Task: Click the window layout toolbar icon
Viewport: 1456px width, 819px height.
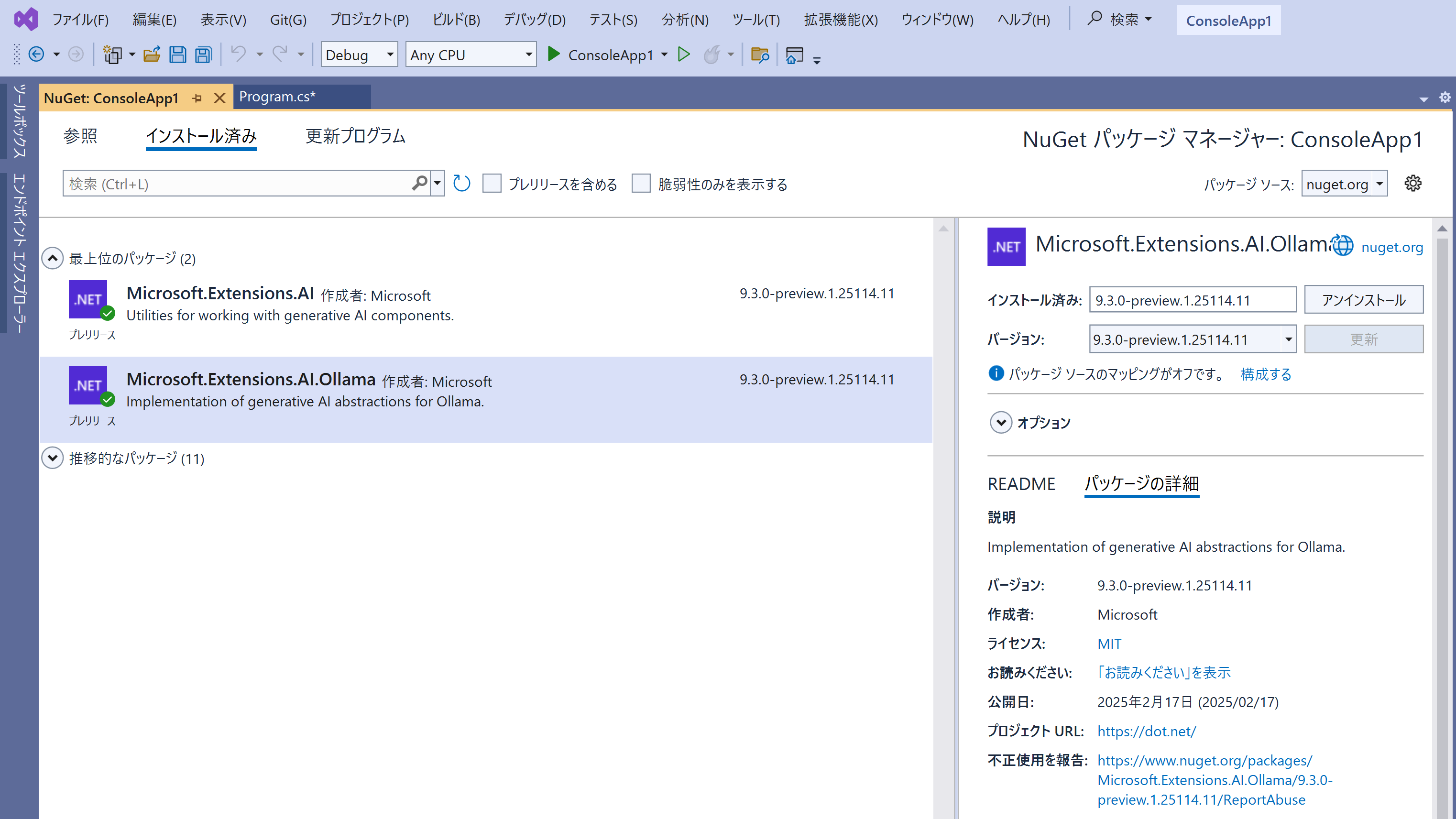Action: pyautogui.click(x=794, y=55)
